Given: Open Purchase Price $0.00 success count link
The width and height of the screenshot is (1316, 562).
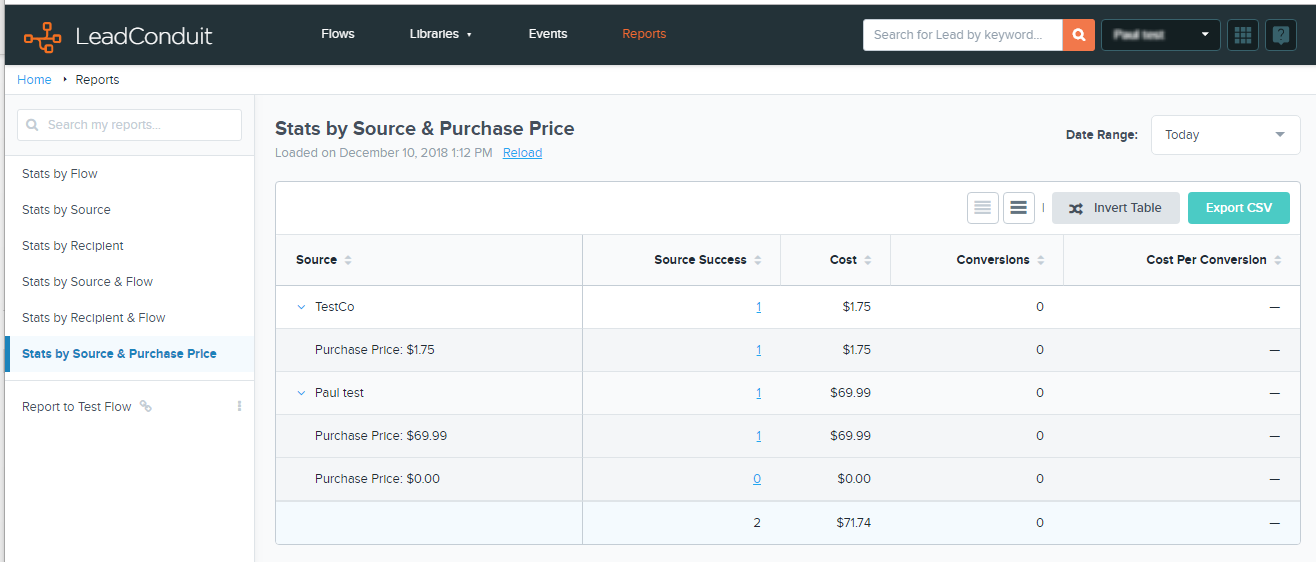Looking at the screenshot, I should [757, 479].
